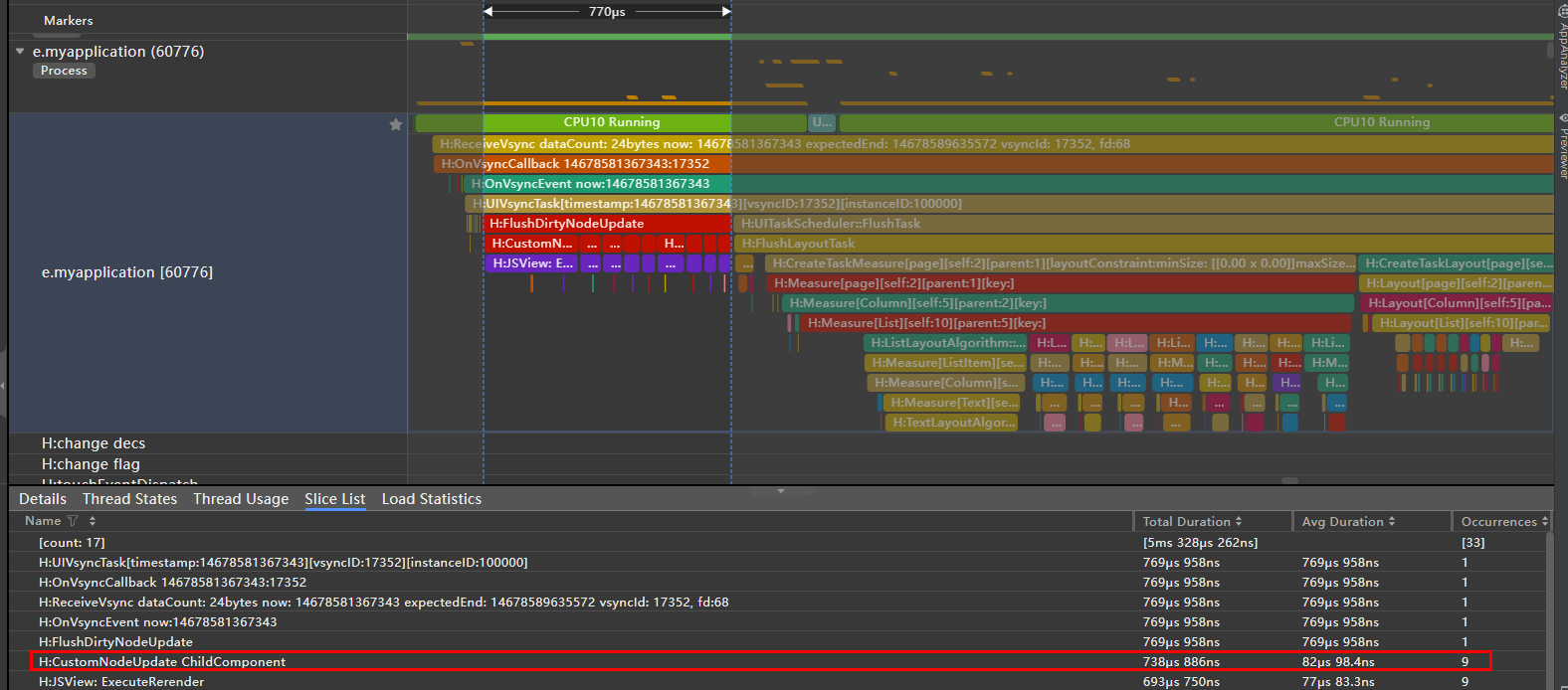Switch to the Details tab

tap(43, 499)
